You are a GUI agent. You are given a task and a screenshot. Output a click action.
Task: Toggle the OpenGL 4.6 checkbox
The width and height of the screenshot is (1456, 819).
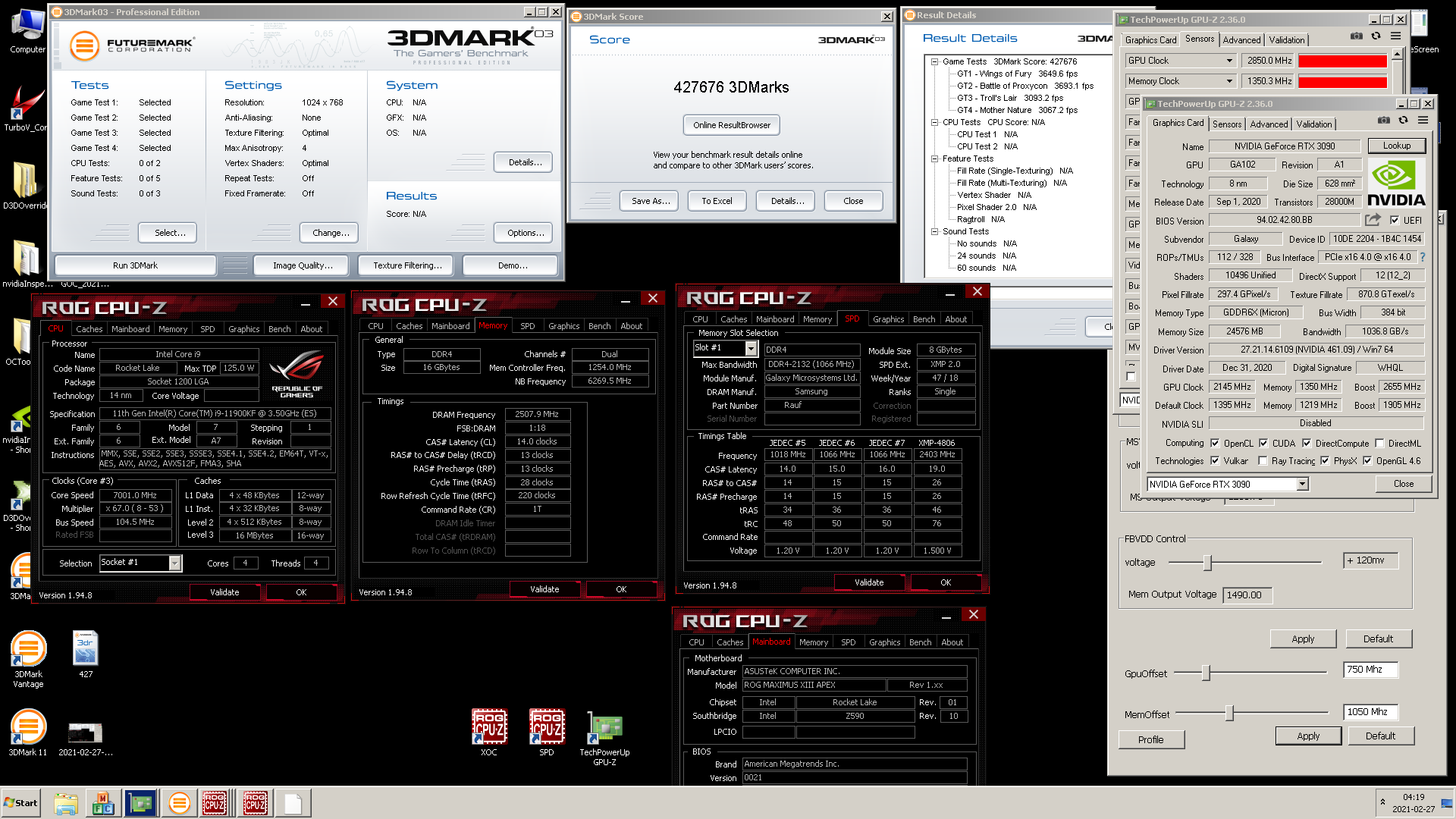[x=1367, y=461]
